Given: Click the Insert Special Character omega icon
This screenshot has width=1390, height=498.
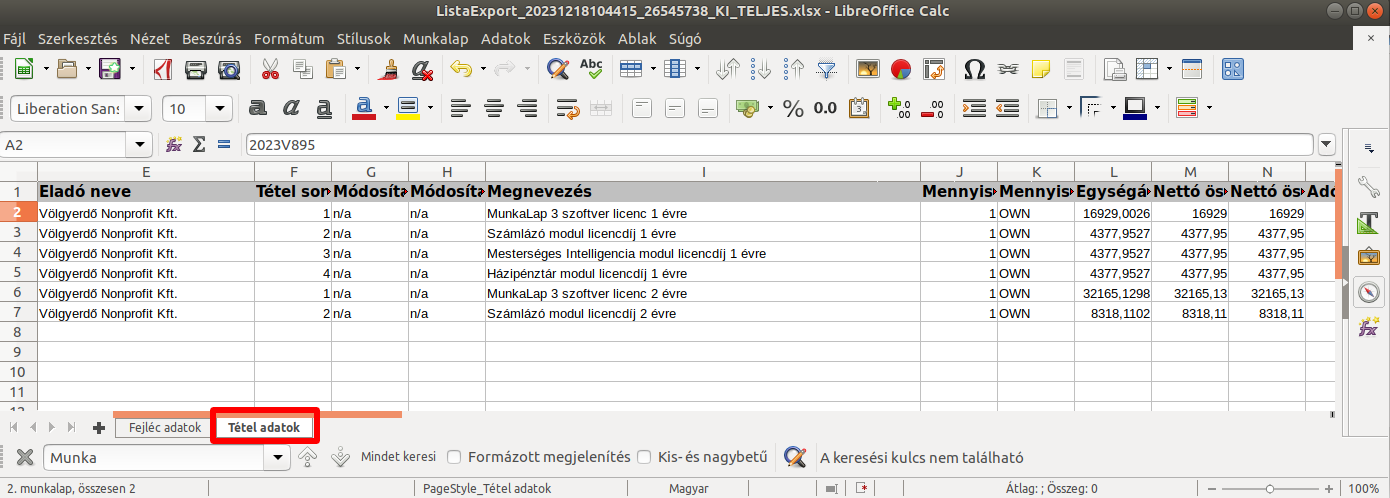Looking at the screenshot, I should (x=973, y=69).
